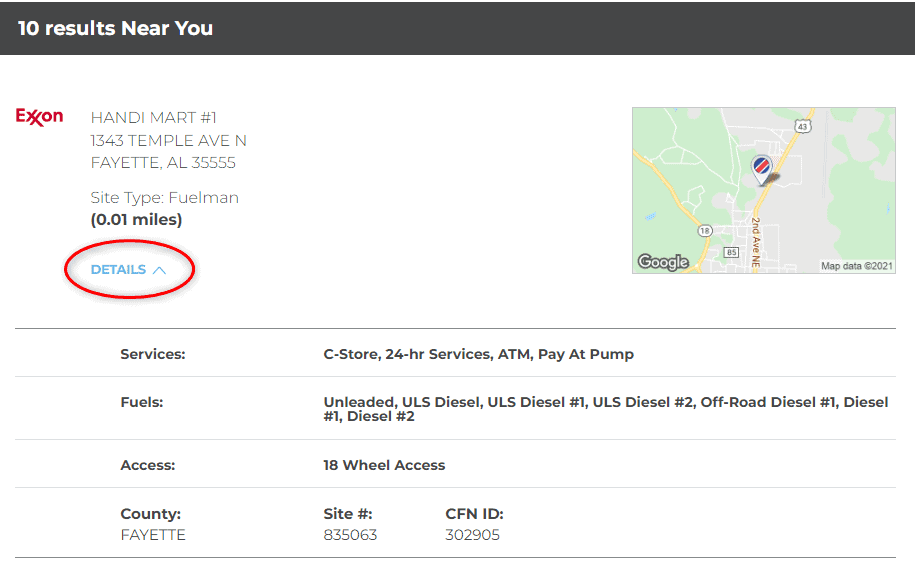Select FAYETTE, AL 35555 text
The image size is (915, 579).
[x=163, y=163]
